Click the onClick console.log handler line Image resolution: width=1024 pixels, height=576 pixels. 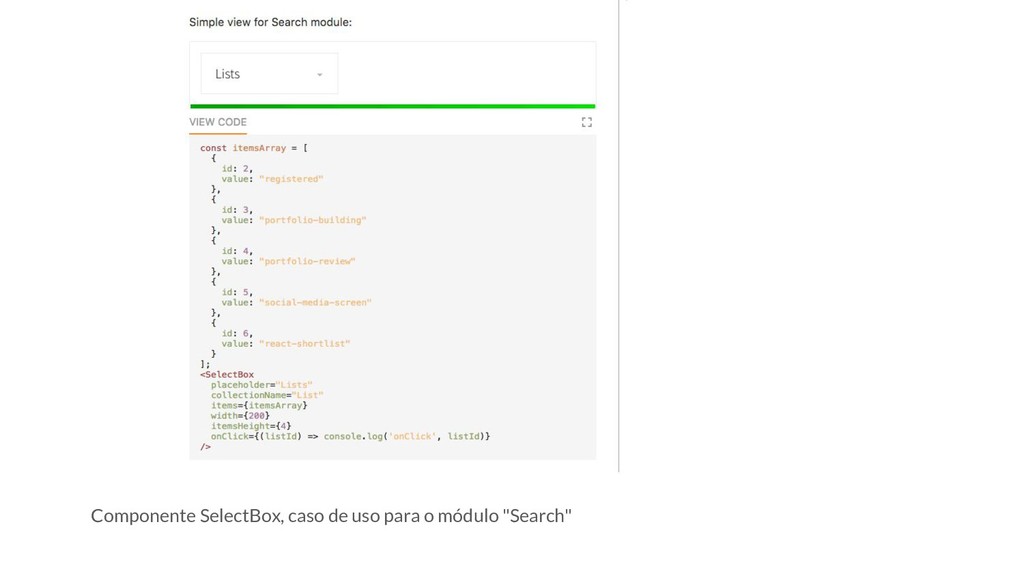[x=350, y=436]
